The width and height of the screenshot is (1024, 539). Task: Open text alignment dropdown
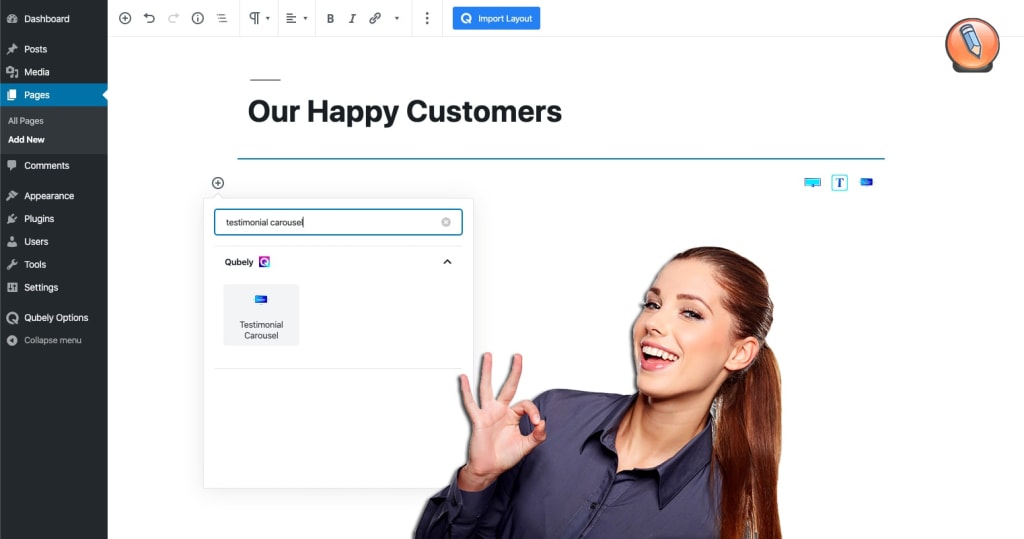coord(296,18)
